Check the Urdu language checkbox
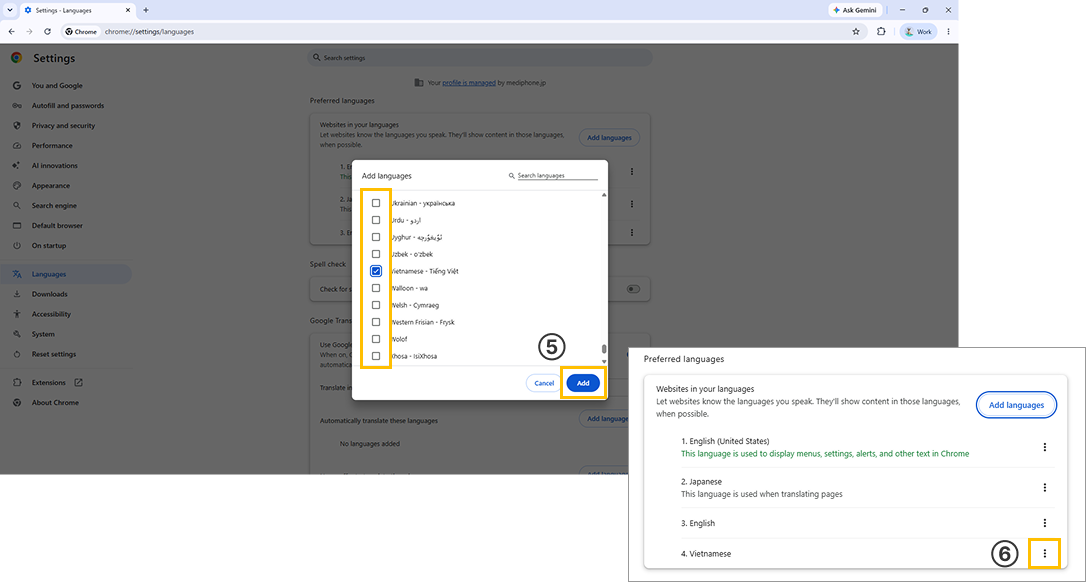The height and width of the screenshot is (582, 1086). pos(376,220)
